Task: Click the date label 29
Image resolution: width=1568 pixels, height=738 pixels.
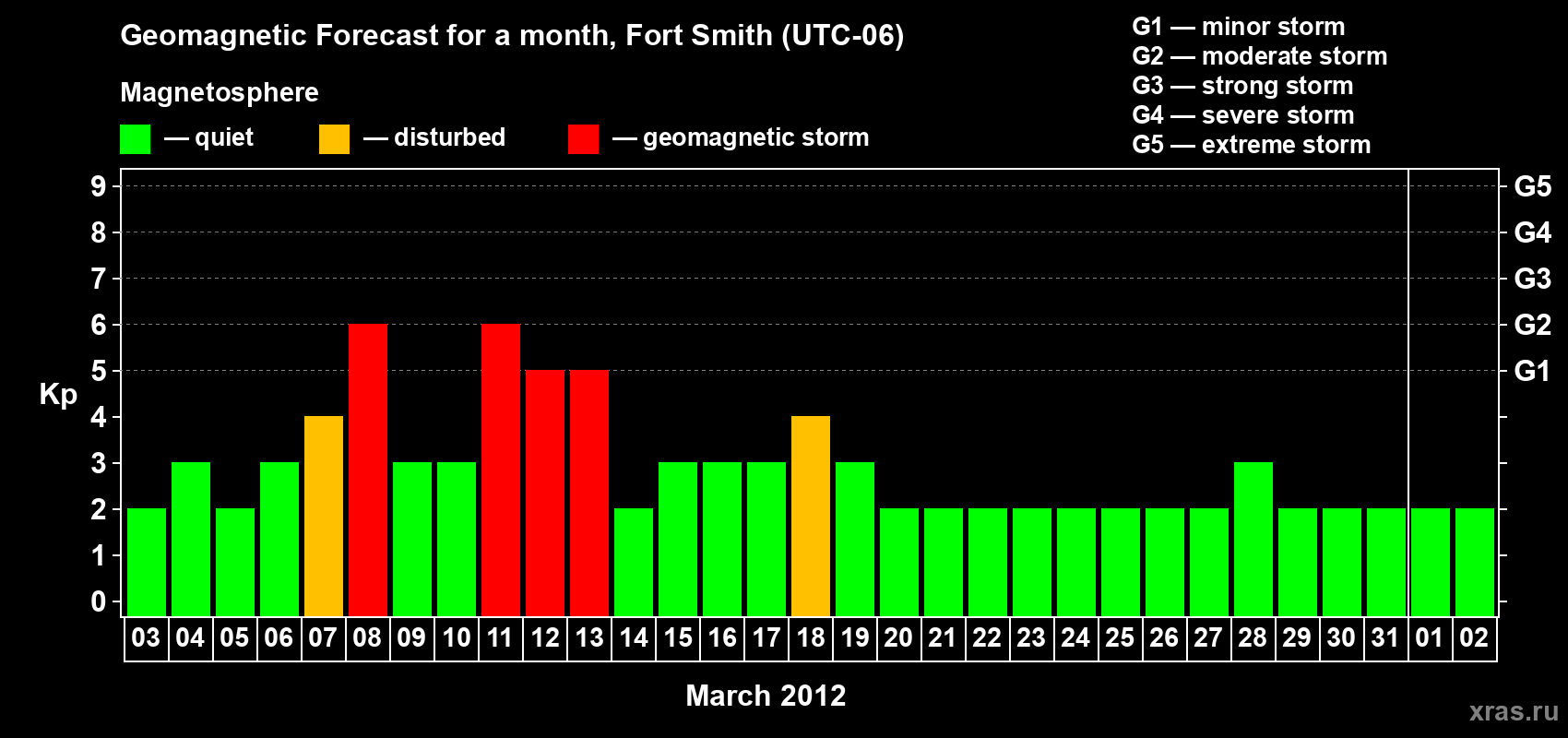Action: [x=1297, y=638]
